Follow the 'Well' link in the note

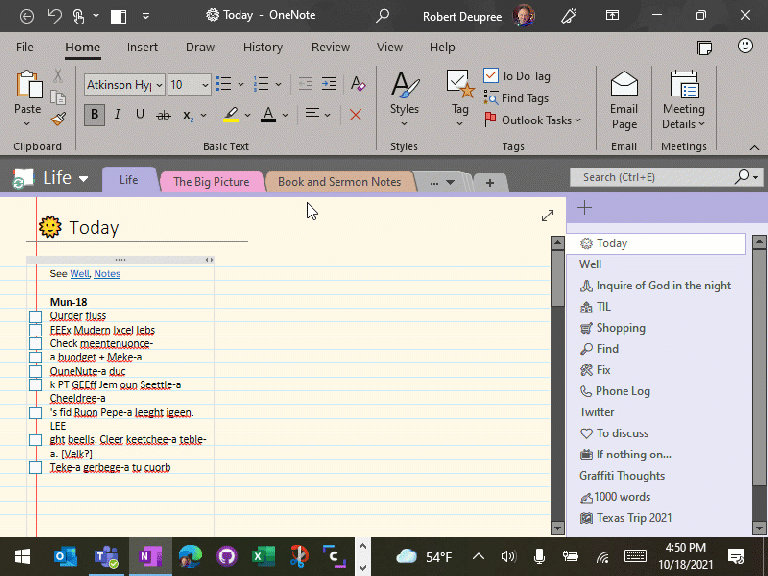coord(79,274)
